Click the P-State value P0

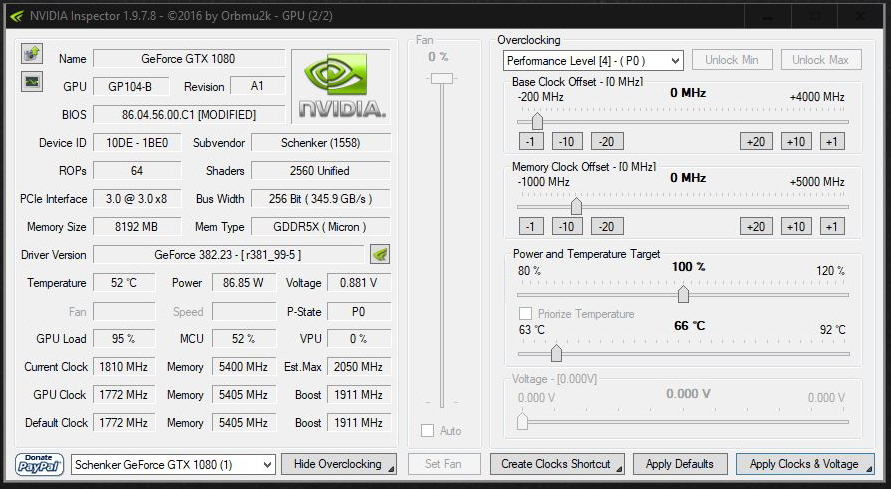(x=359, y=312)
